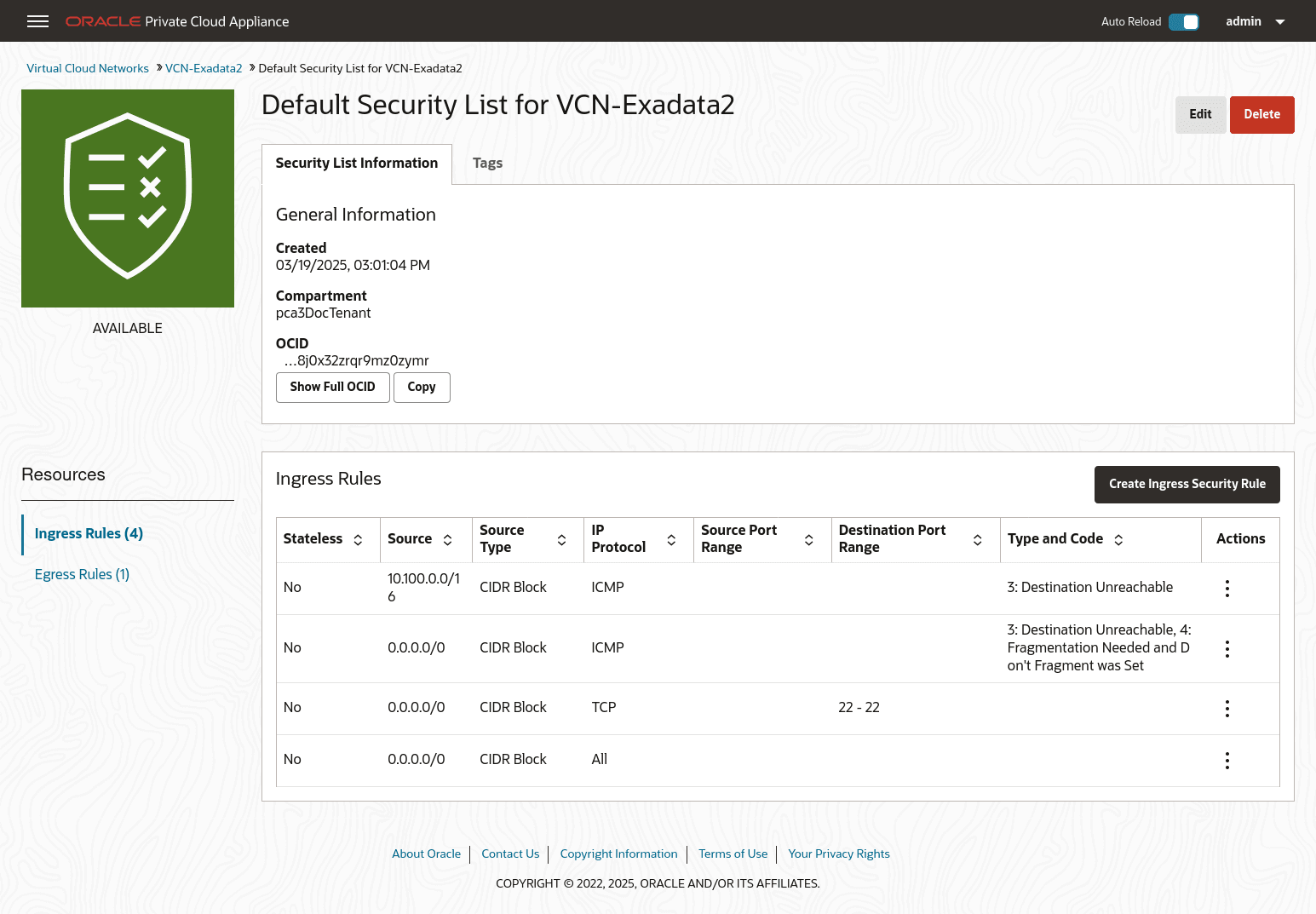The image size is (1316, 914).
Task: Sort by Stateless column arrows
Action: coord(358,539)
